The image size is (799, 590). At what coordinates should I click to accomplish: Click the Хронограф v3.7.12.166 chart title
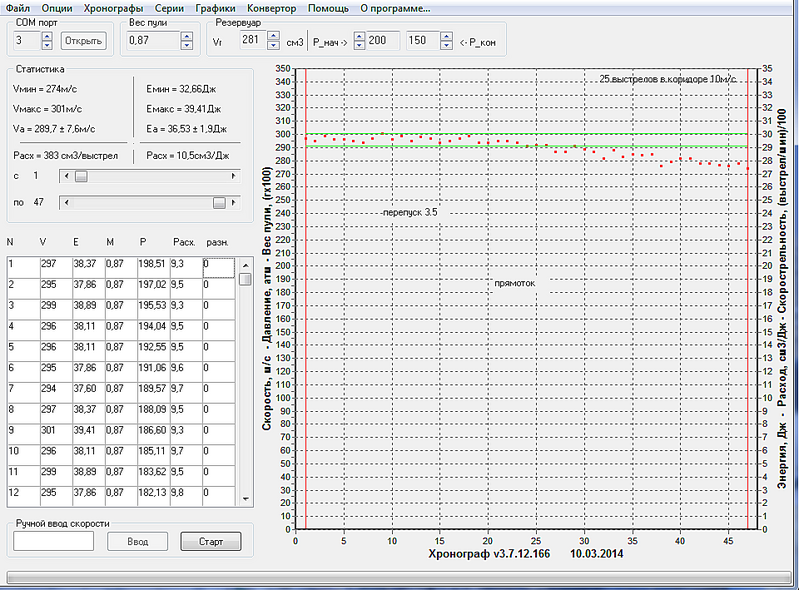click(x=489, y=554)
